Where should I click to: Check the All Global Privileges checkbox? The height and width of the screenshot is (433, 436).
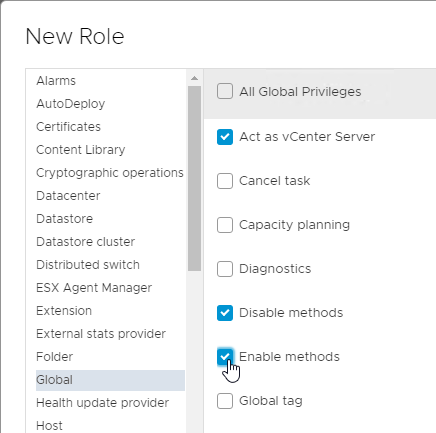225,91
